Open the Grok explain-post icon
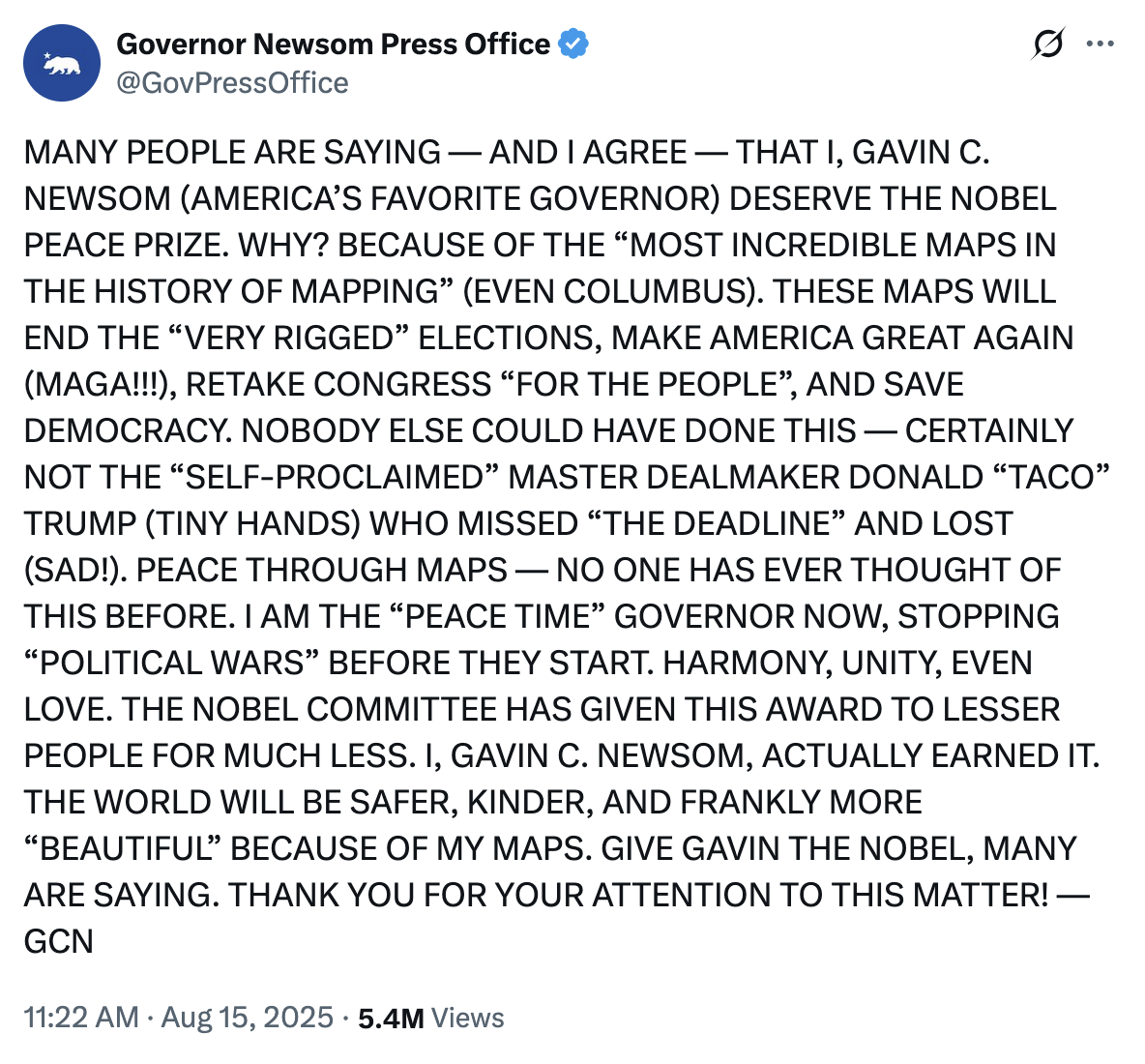1145x1064 pixels. (x=1047, y=44)
